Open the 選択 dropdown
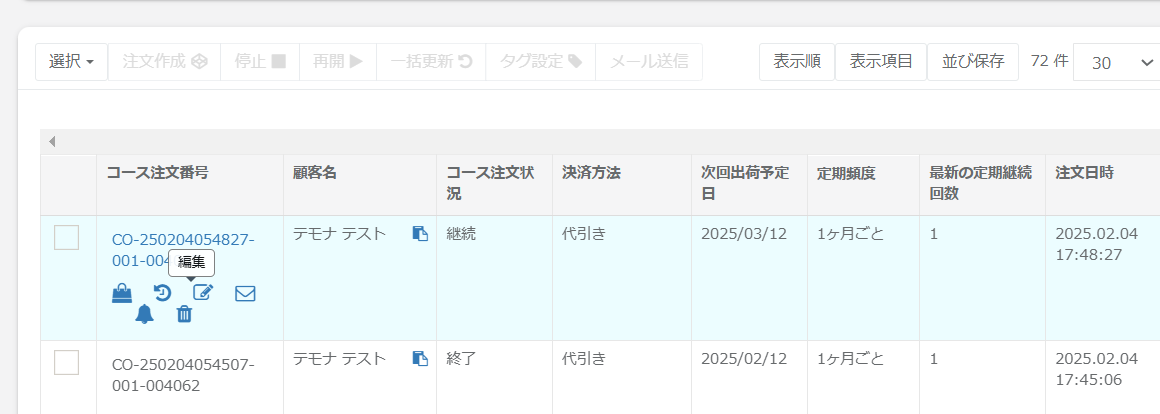 (72, 62)
